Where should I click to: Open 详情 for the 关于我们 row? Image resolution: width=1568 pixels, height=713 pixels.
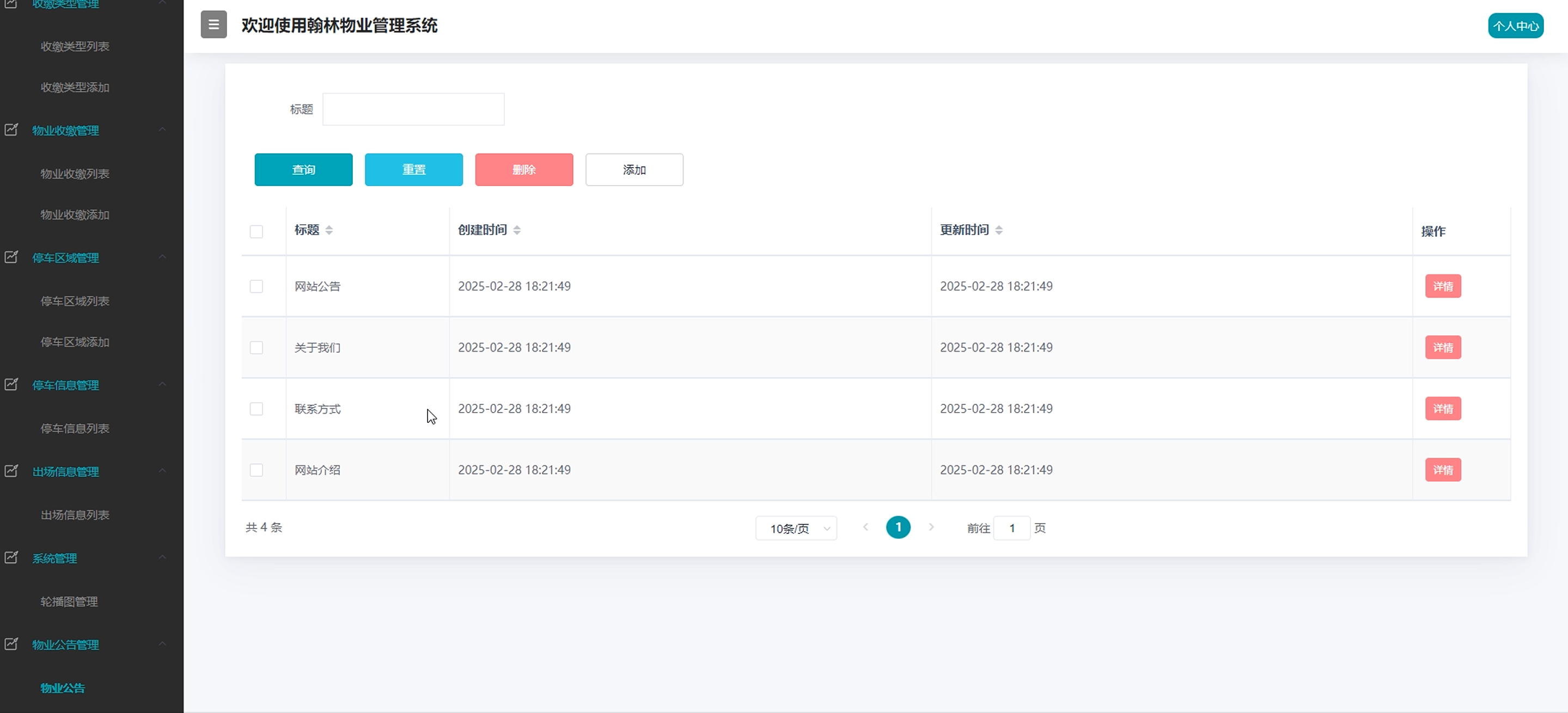click(x=1443, y=347)
